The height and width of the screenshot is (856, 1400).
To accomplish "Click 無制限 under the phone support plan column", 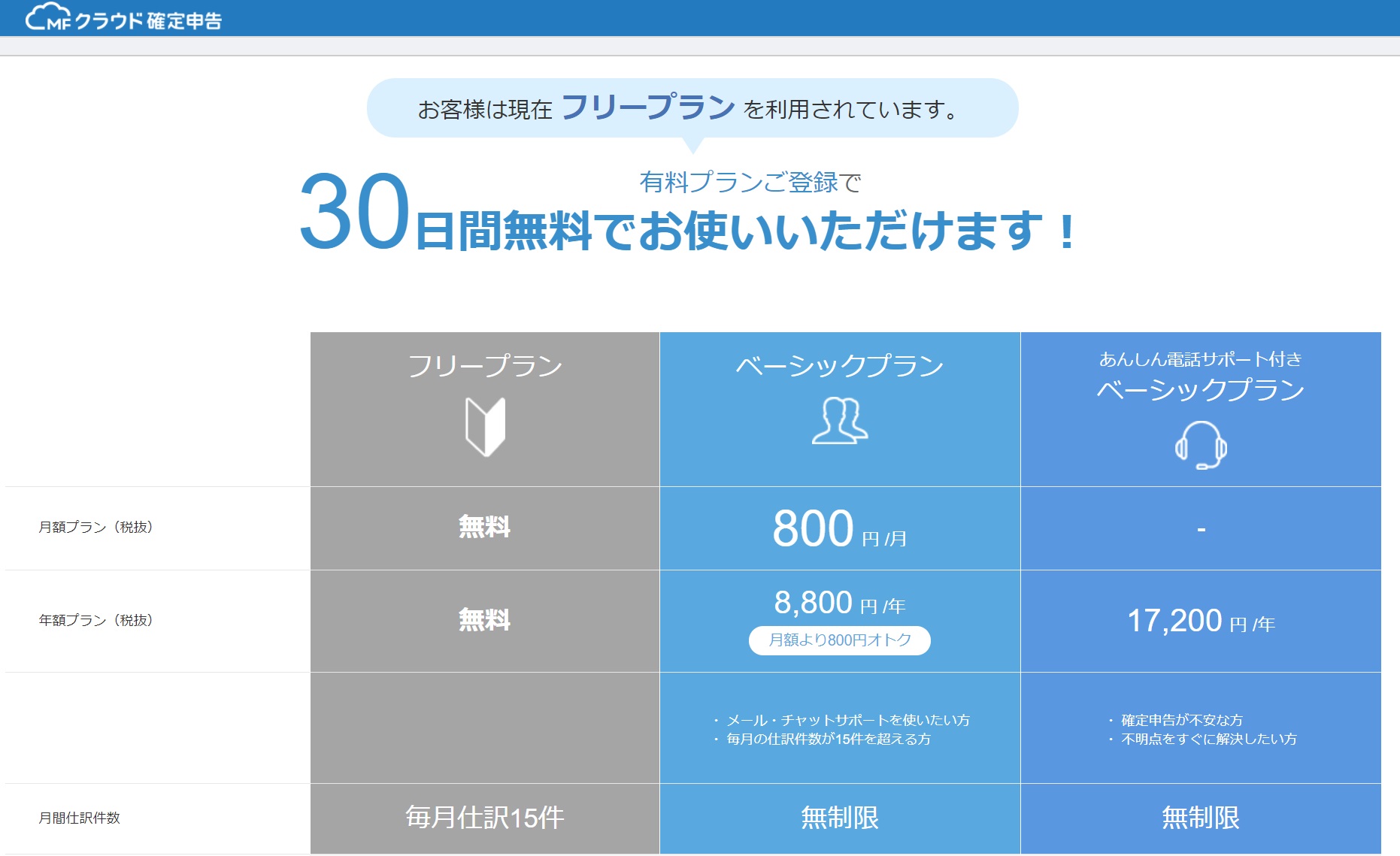I will (1201, 818).
